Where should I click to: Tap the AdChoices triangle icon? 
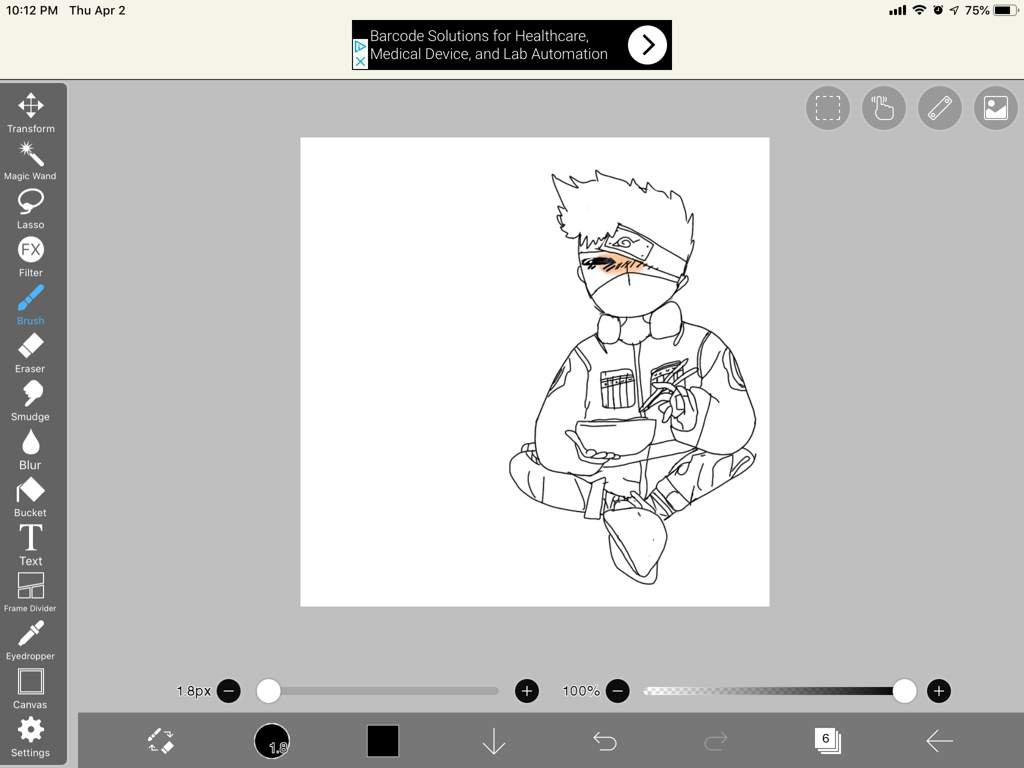(x=360, y=46)
